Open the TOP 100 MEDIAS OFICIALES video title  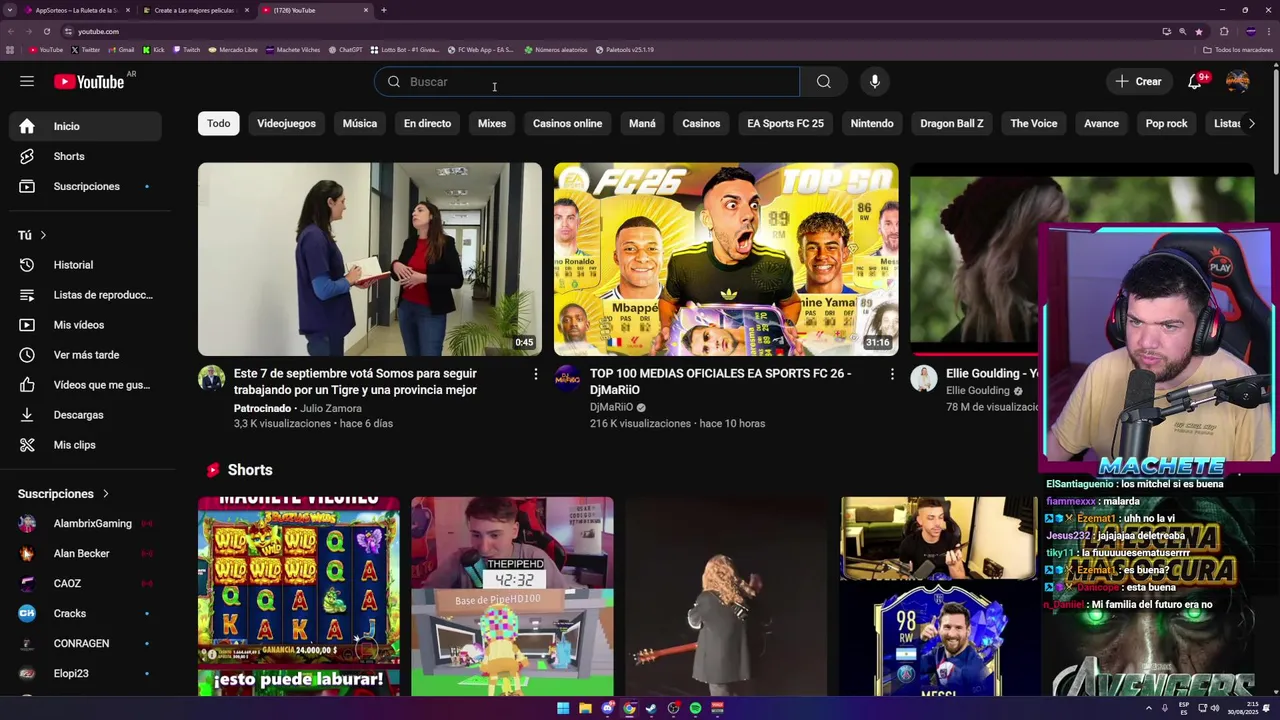point(720,382)
